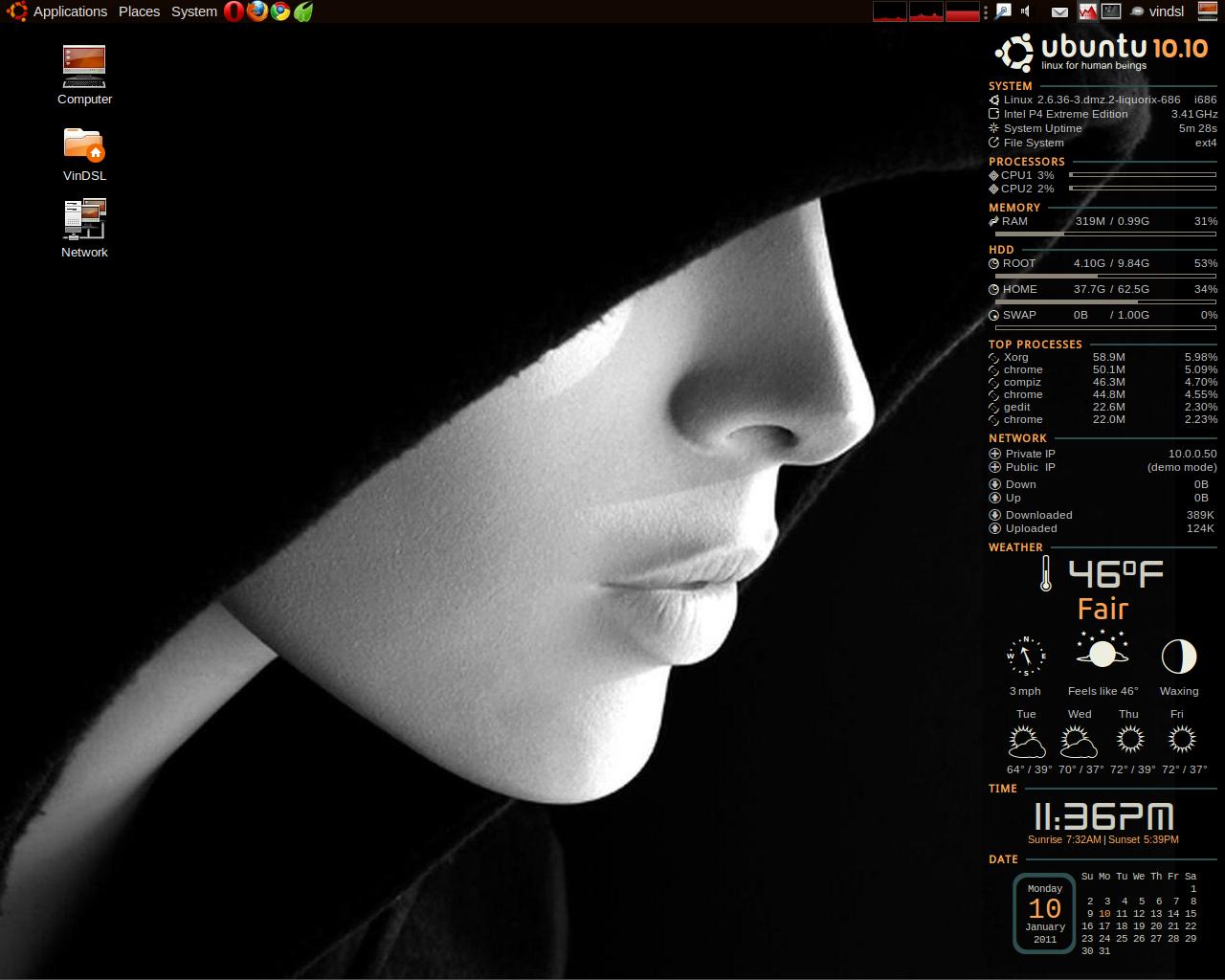Open the mail envelope indicator

[x=1059, y=11]
